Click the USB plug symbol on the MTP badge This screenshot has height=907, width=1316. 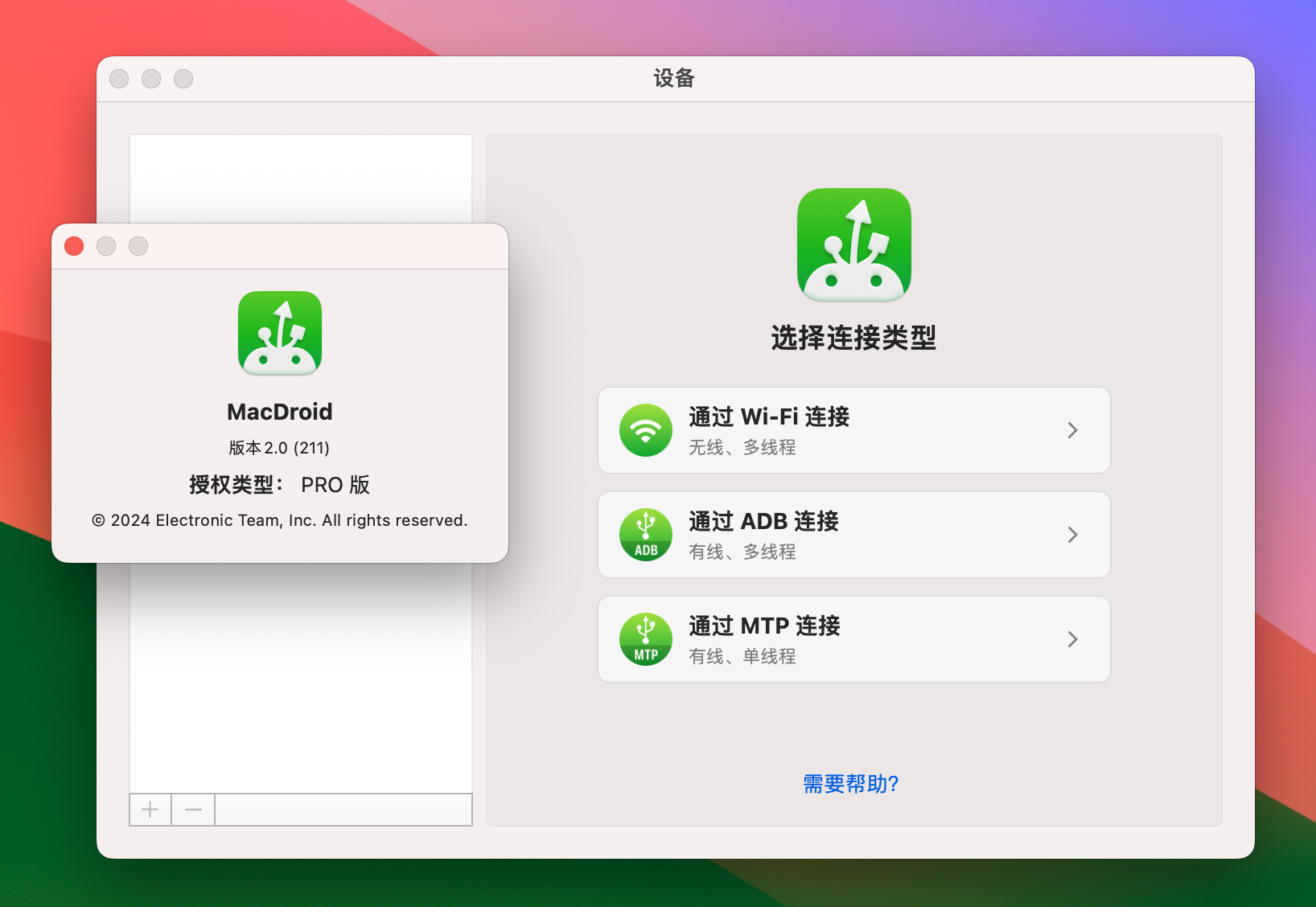(645, 631)
